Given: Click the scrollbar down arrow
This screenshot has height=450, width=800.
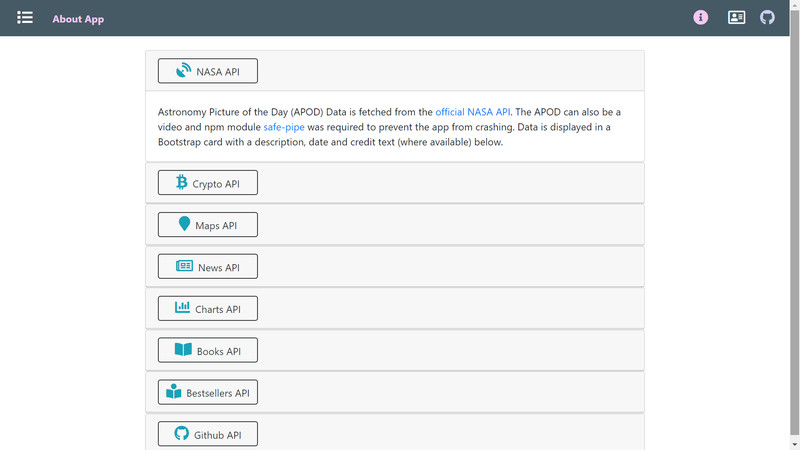Looking at the screenshot, I should pos(795,445).
